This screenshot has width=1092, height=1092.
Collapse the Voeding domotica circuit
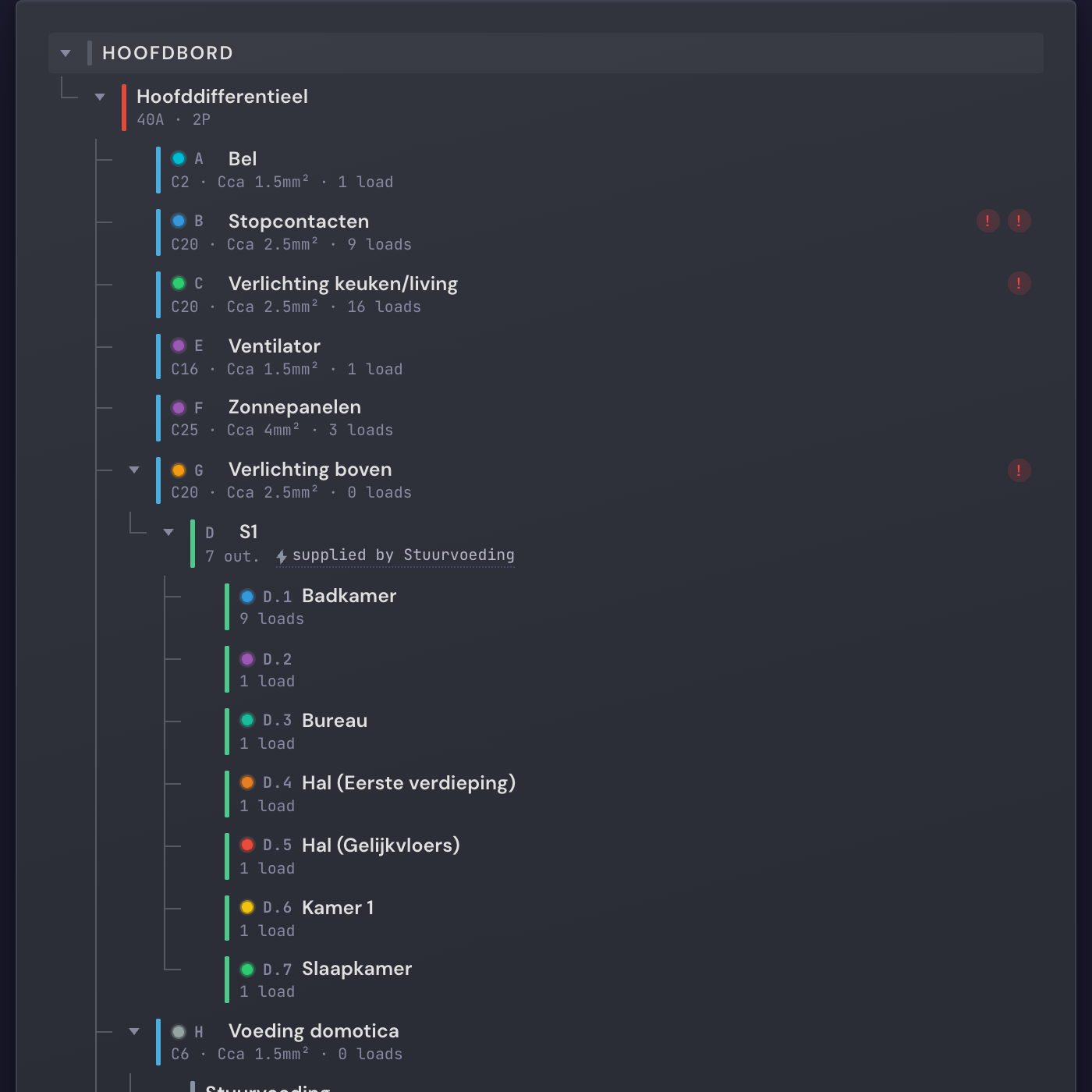(134, 1032)
